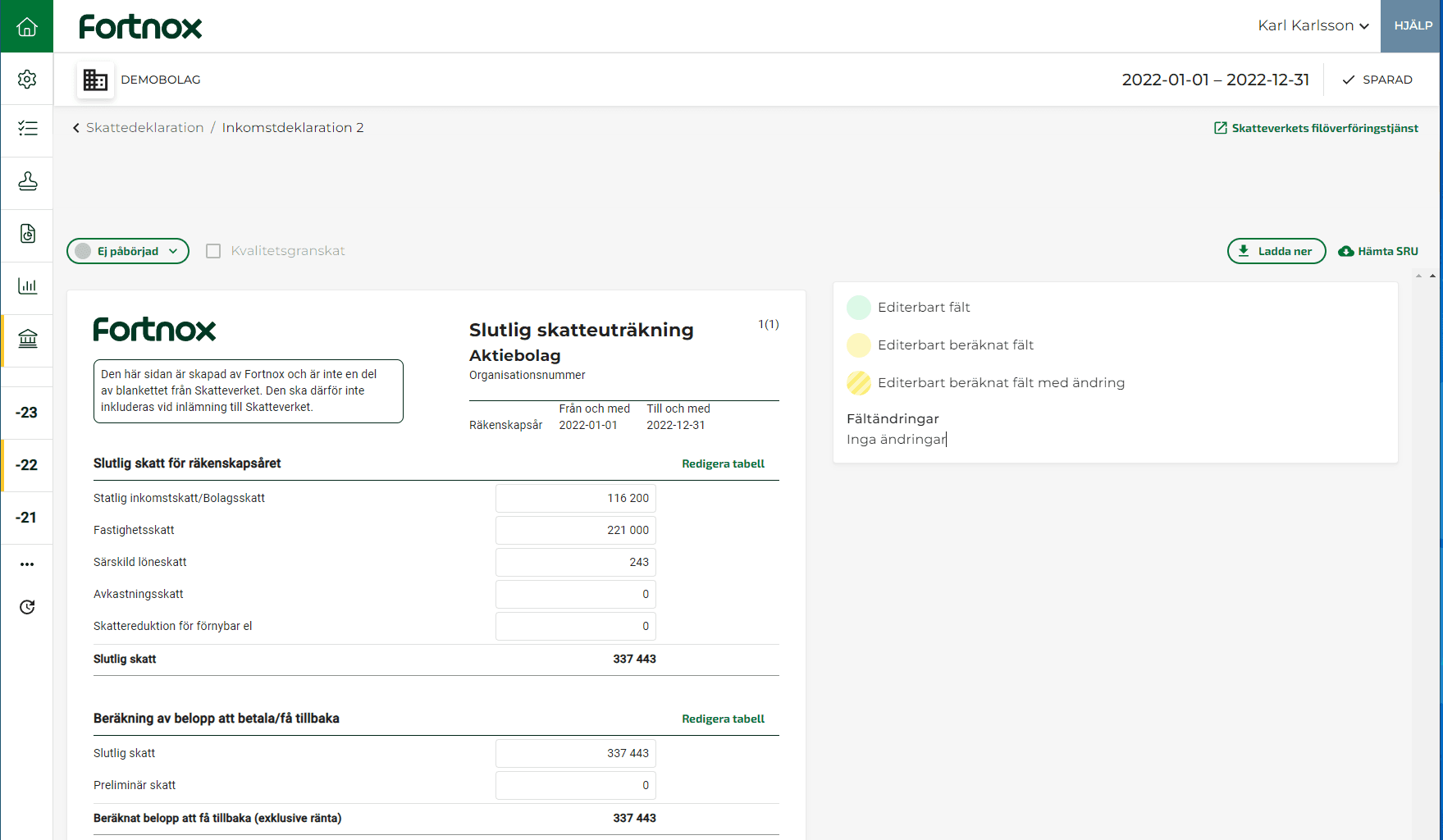Click the green Editerbart fält swatch
This screenshot has height=840, width=1443.
point(859,308)
